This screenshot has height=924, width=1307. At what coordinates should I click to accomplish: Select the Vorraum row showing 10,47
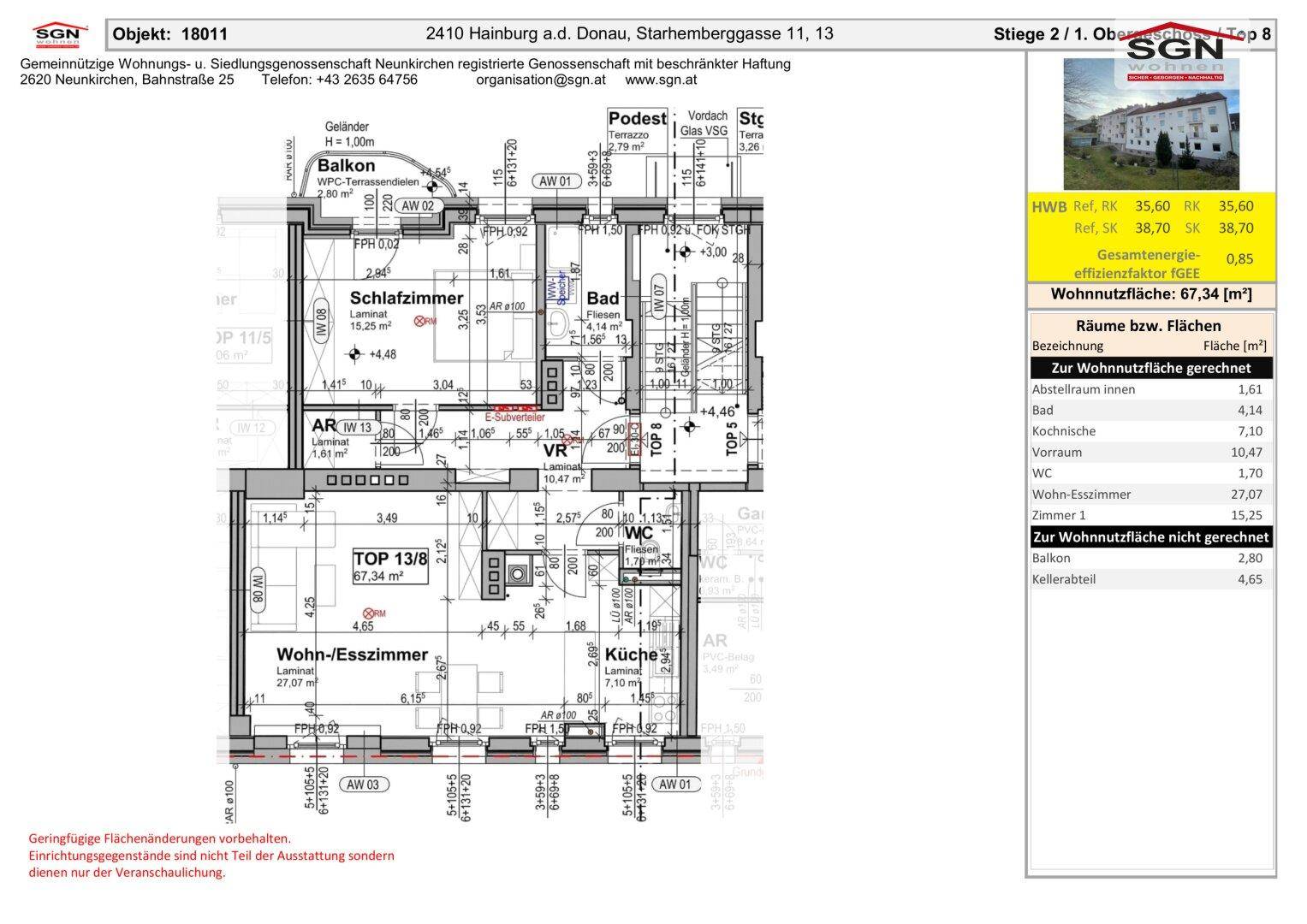(1151, 452)
